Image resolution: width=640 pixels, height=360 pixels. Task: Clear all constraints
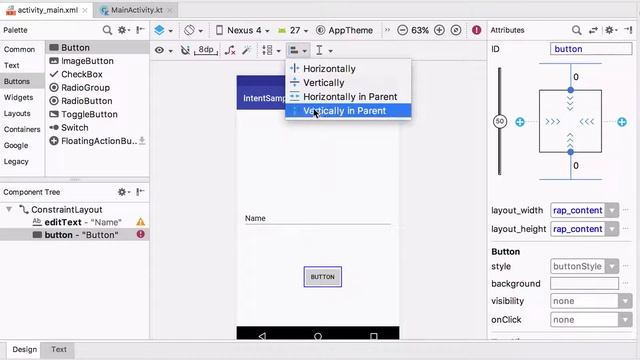click(x=230, y=50)
